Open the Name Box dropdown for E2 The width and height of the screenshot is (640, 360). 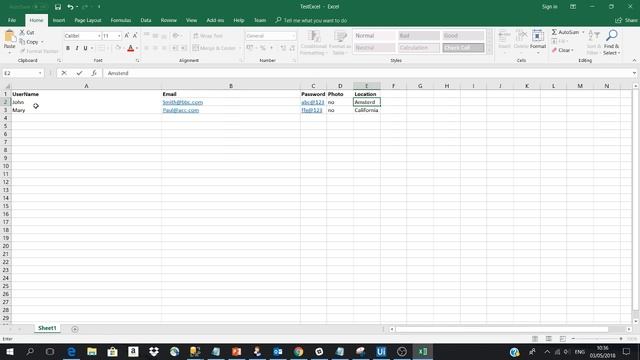click(x=40, y=73)
